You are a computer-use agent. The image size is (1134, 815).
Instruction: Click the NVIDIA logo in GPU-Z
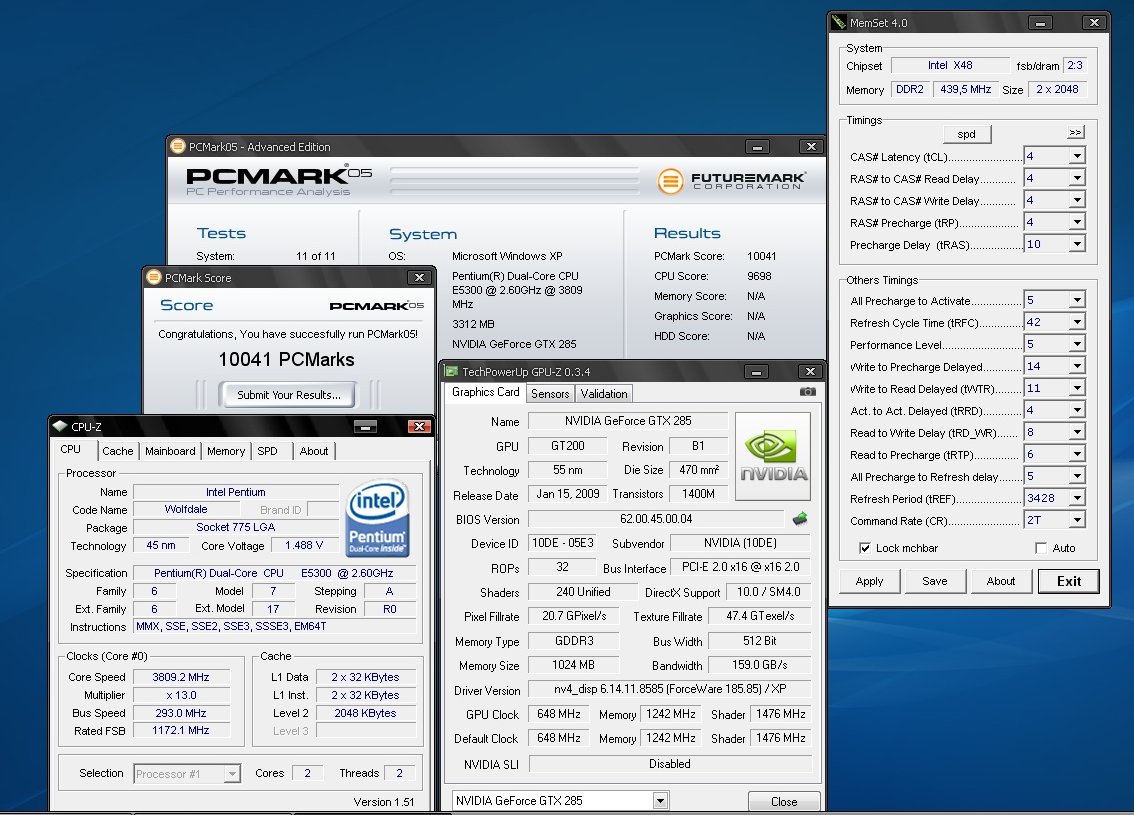[x=772, y=456]
